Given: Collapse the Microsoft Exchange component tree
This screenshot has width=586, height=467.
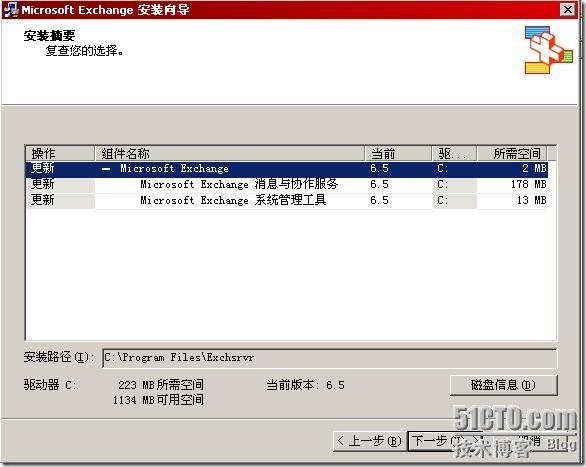Looking at the screenshot, I should (x=106, y=169).
